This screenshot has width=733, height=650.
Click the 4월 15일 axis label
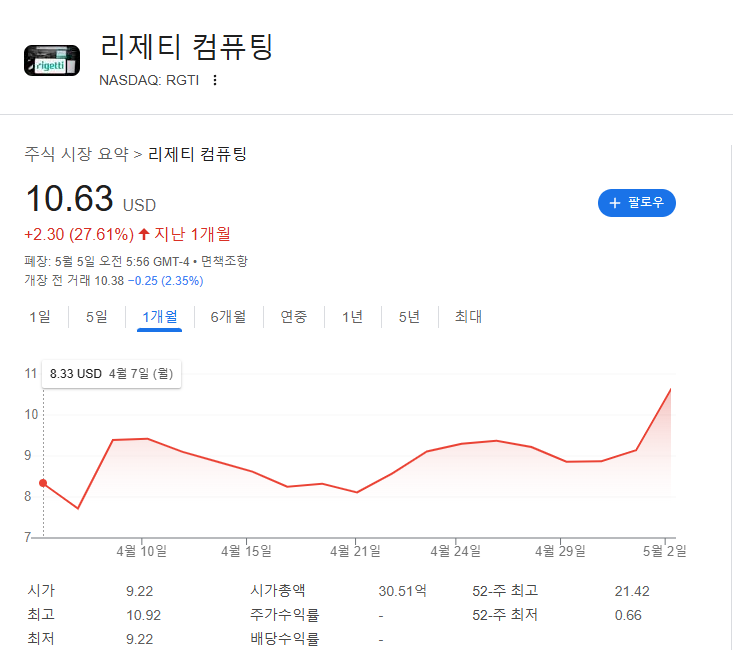246,551
